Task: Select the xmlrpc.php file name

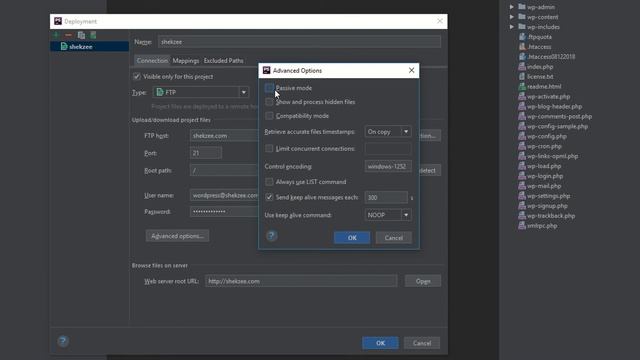Action: point(542,226)
